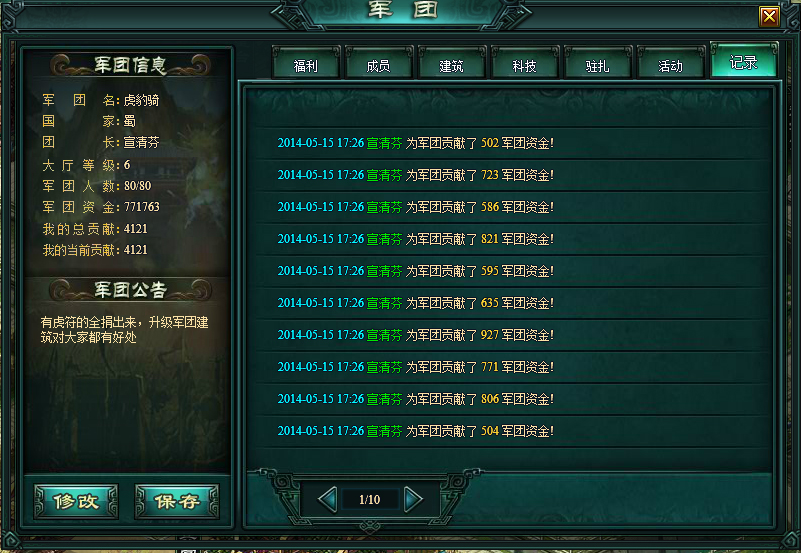Go to the next records page arrow
The height and width of the screenshot is (553, 801).
tap(413, 499)
